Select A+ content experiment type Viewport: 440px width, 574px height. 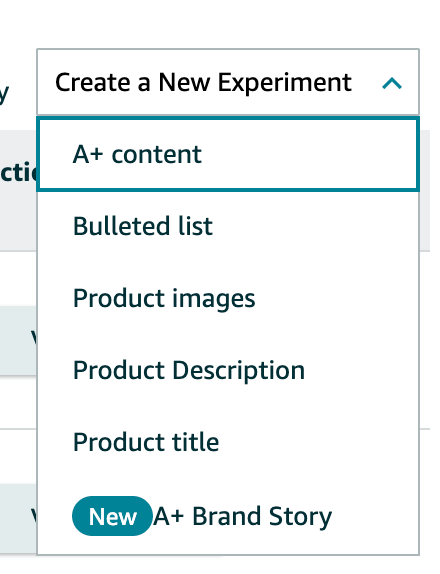click(228, 154)
